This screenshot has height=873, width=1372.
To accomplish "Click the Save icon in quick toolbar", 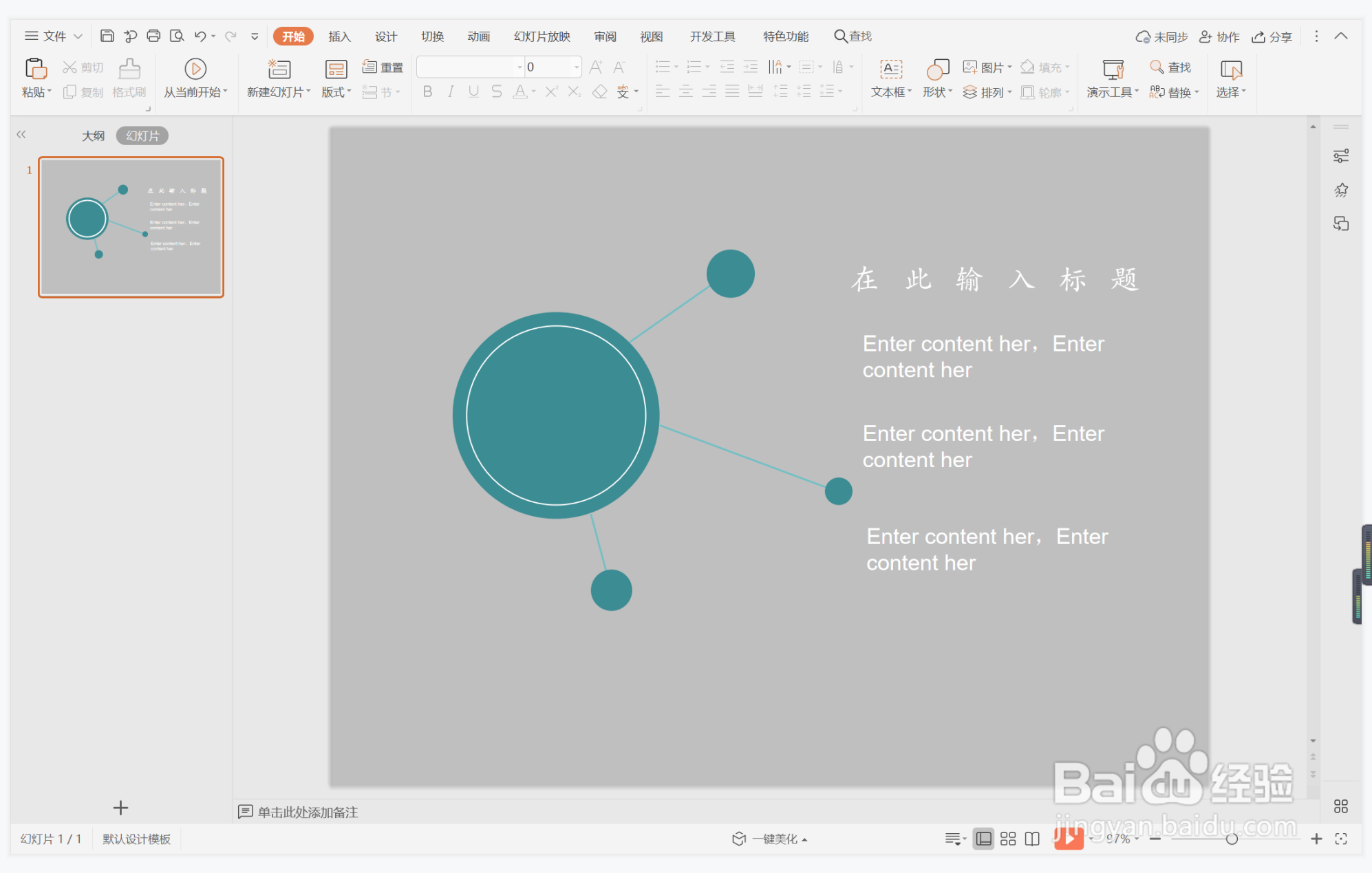I will [x=107, y=36].
